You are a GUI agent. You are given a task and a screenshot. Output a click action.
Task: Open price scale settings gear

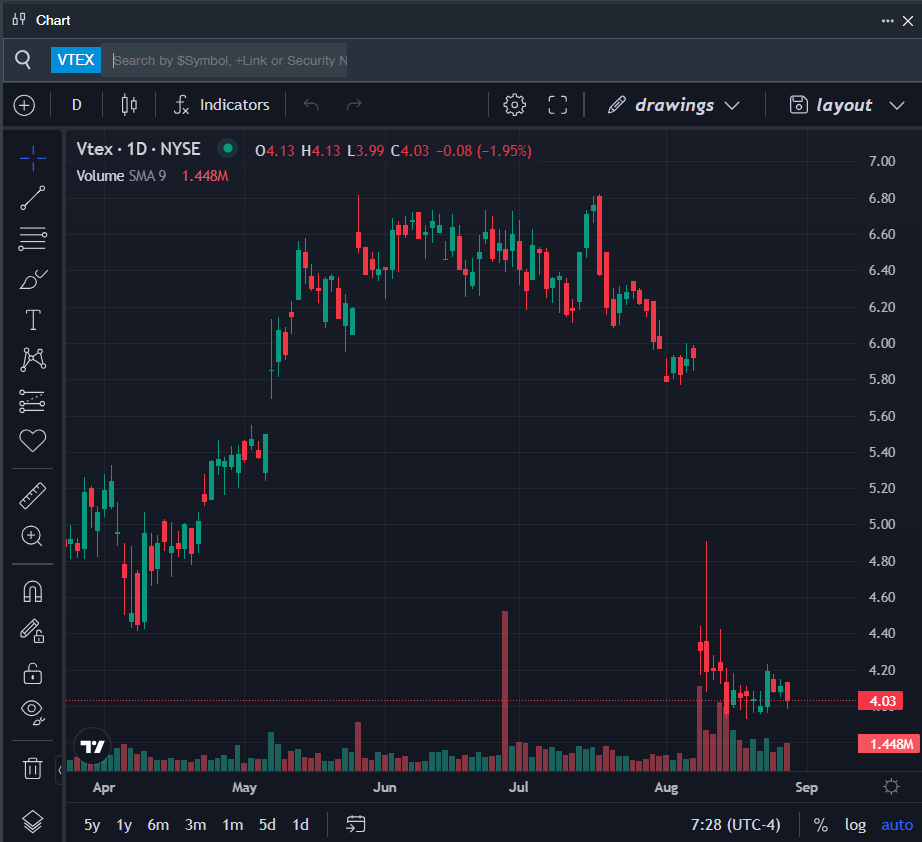tap(891, 787)
